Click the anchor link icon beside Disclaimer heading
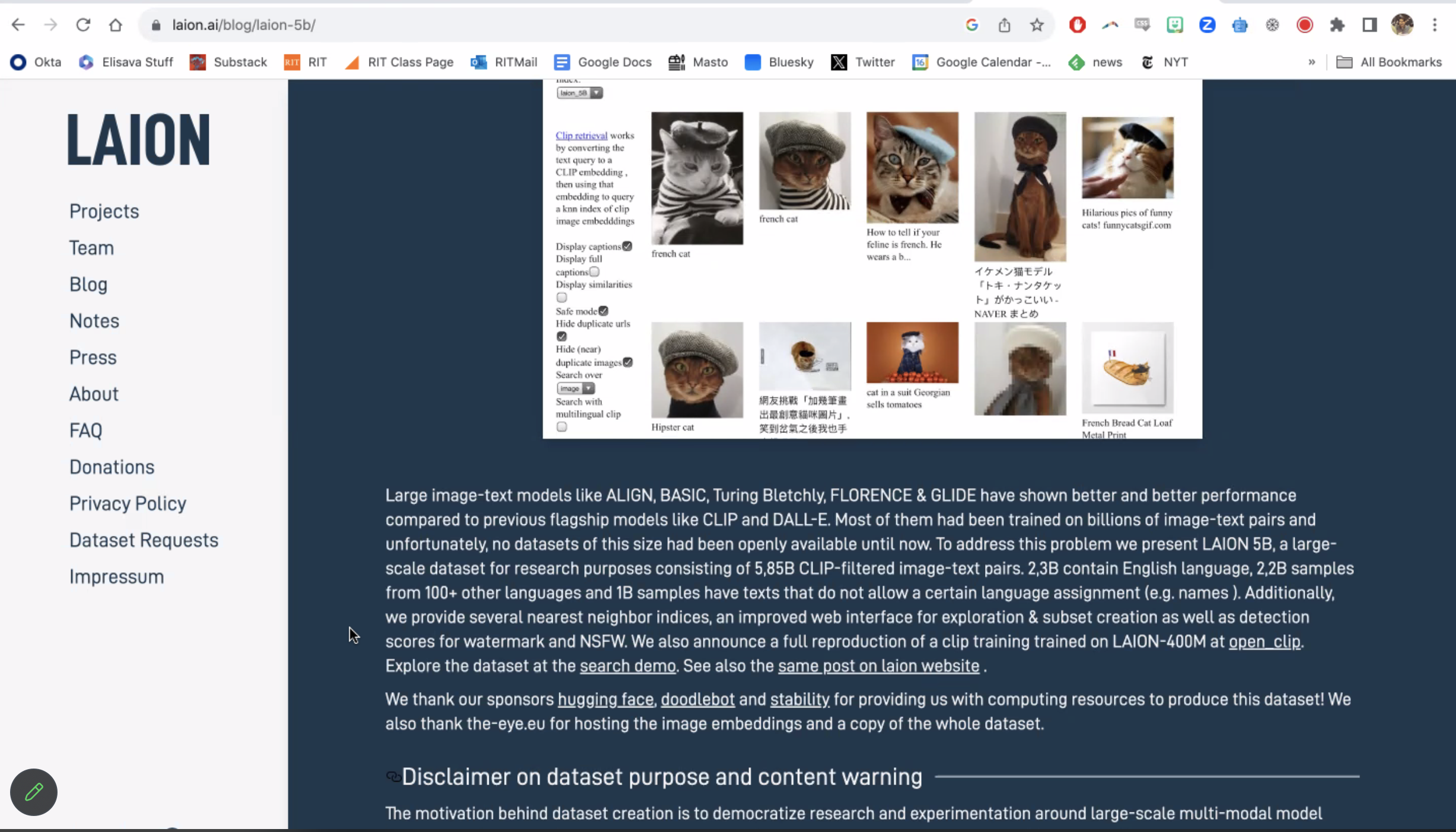The height and width of the screenshot is (832, 1456). tap(393, 776)
